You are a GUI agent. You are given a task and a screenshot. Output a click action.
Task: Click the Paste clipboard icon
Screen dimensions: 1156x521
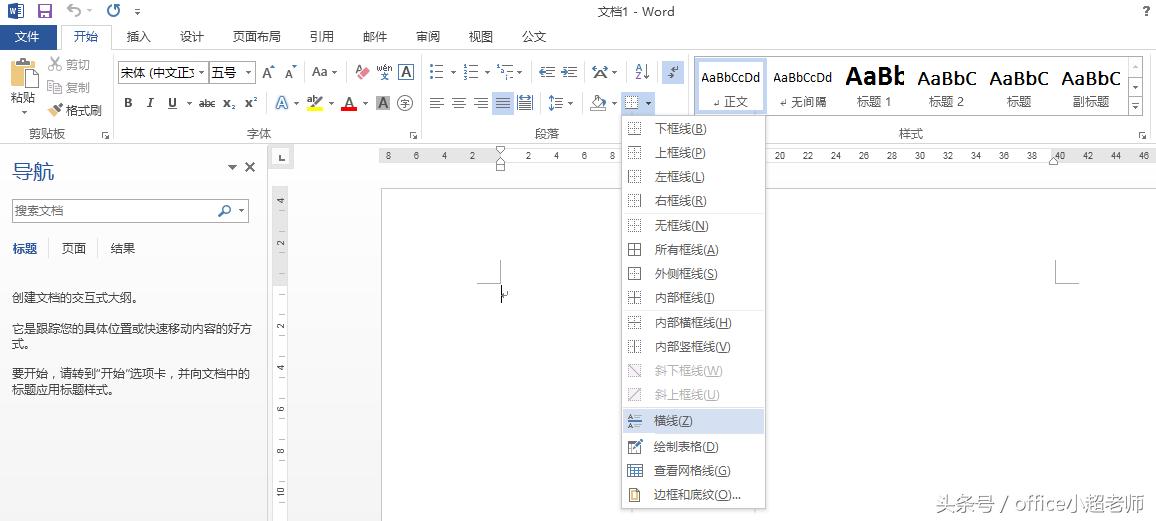(24, 74)
